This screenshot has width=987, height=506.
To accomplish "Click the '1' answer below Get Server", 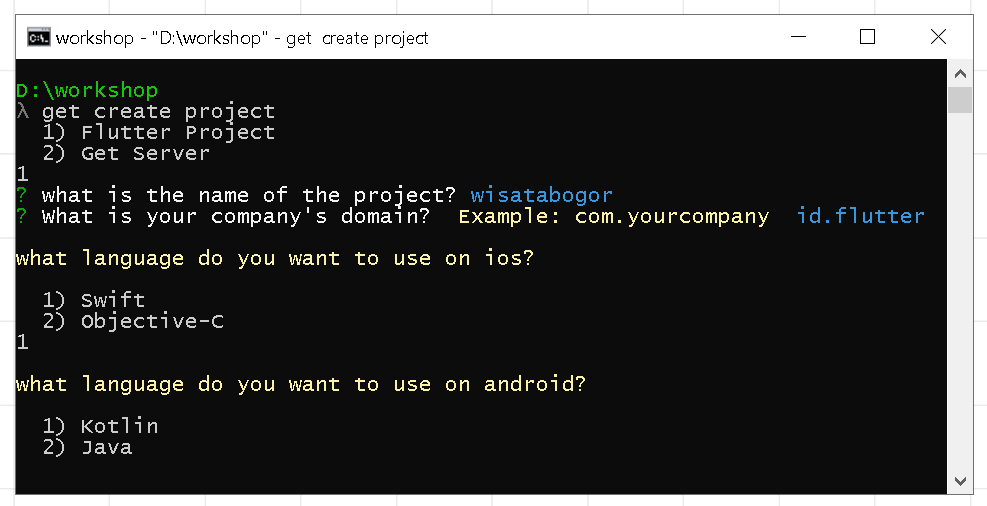I will coord(23,174).
